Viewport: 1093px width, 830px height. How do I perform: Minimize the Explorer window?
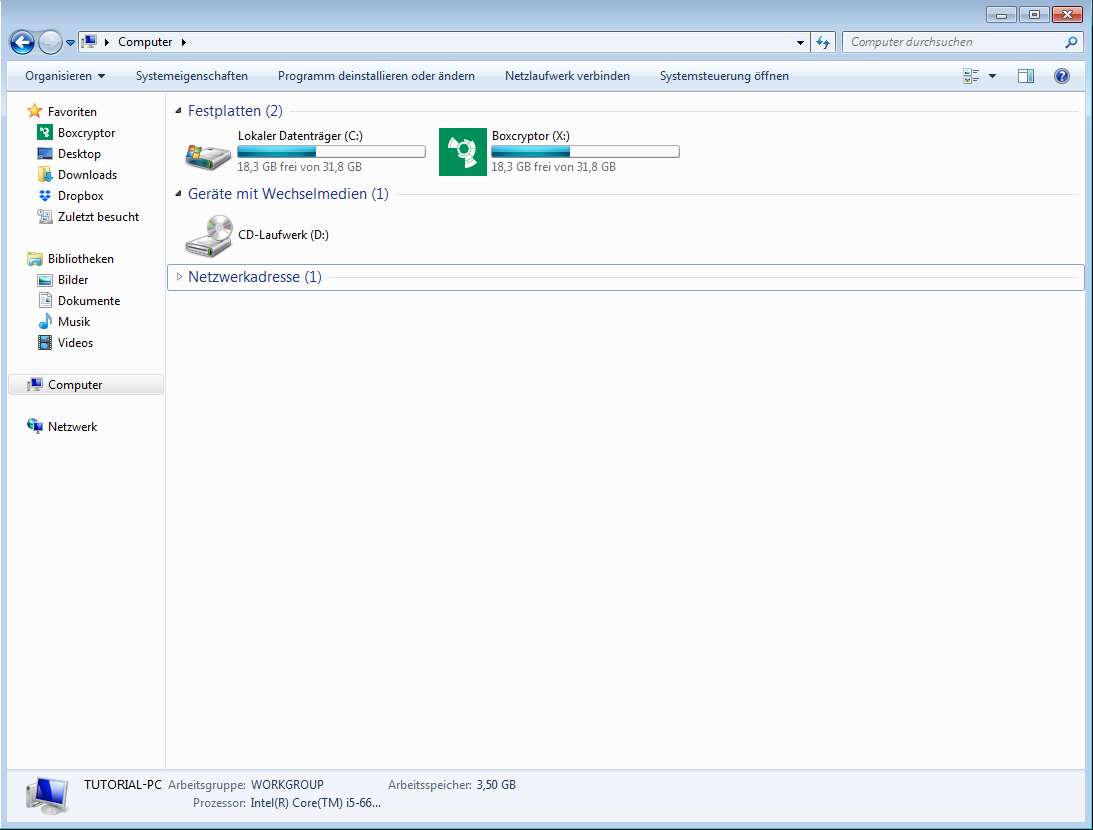[x=1001, y=15]
